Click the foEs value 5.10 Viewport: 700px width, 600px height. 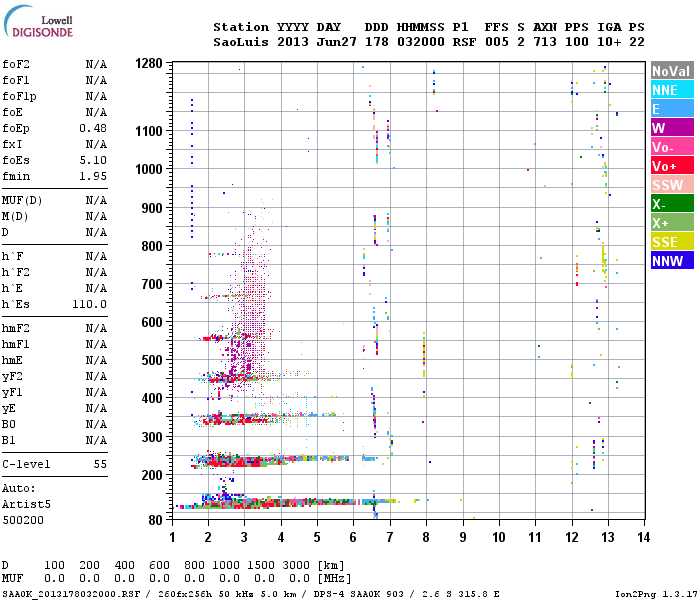point(93,160)
